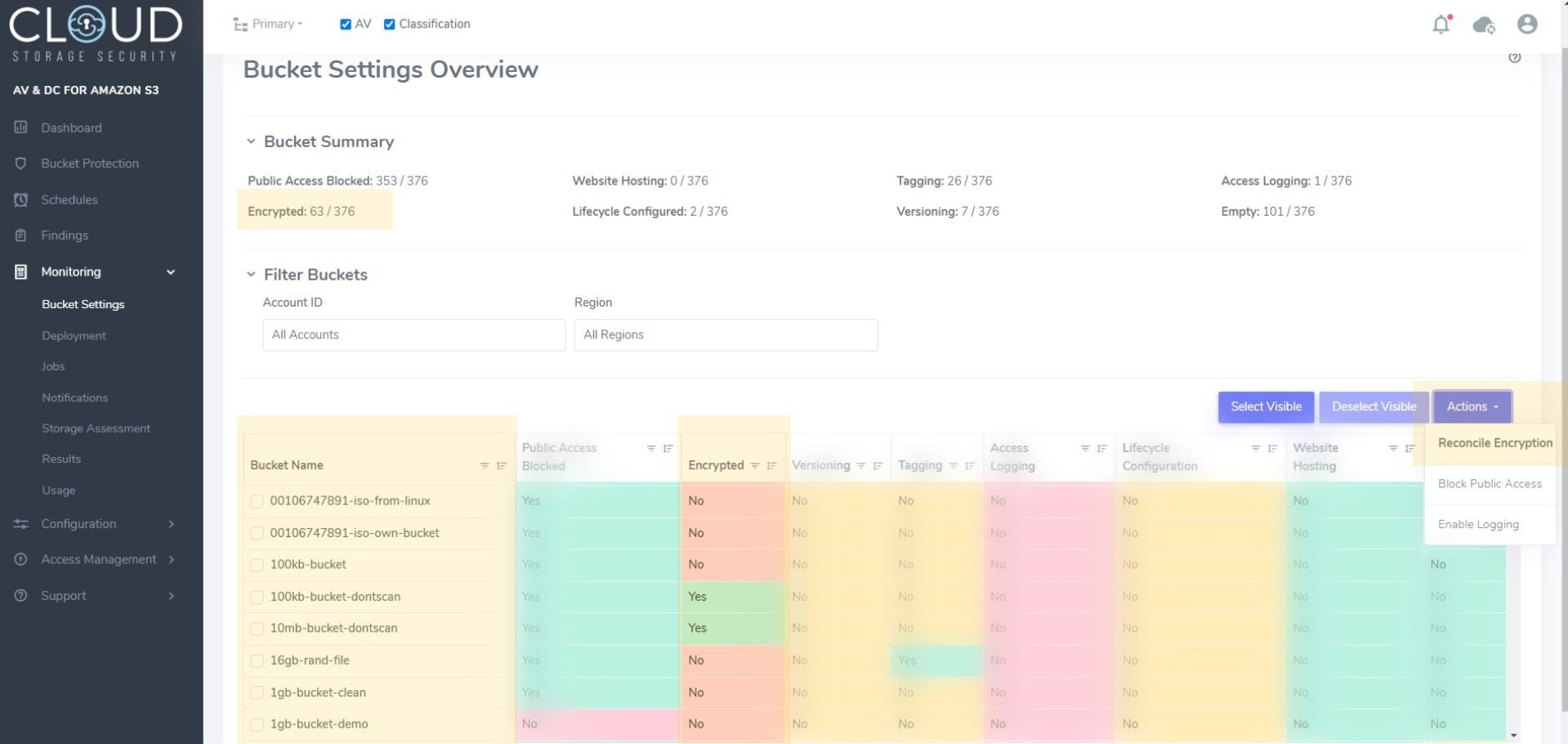Open the notifications bell icon

pos(1441,25)
